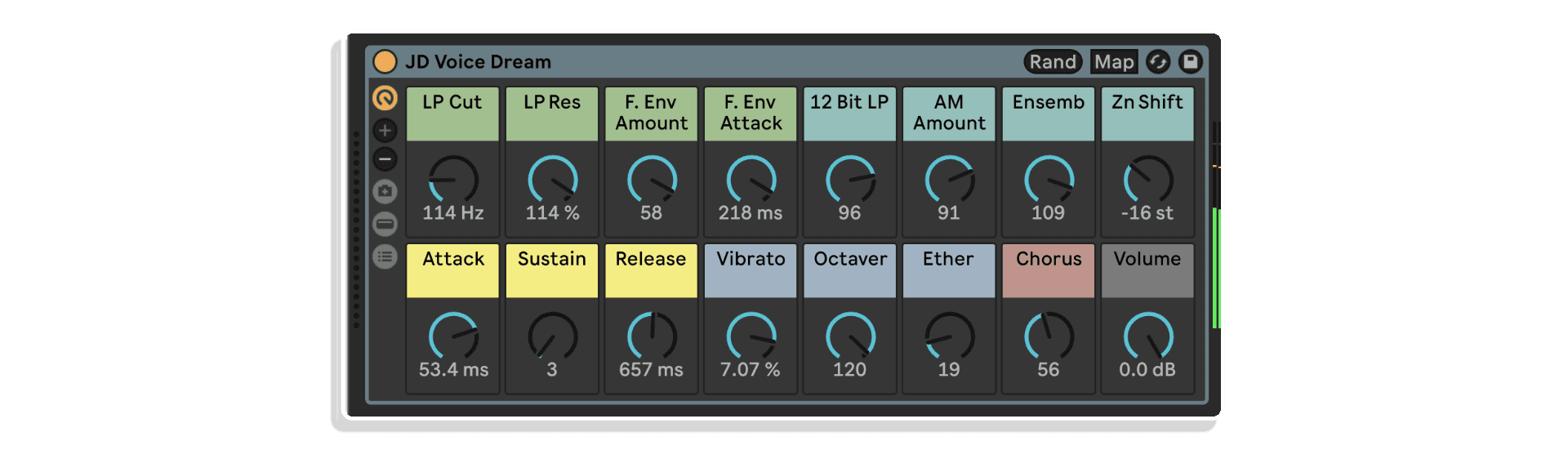Click the Ensemb value 109
Image resolution: width=1568 pixels, height=450 pixels.
coord(1049,213)
